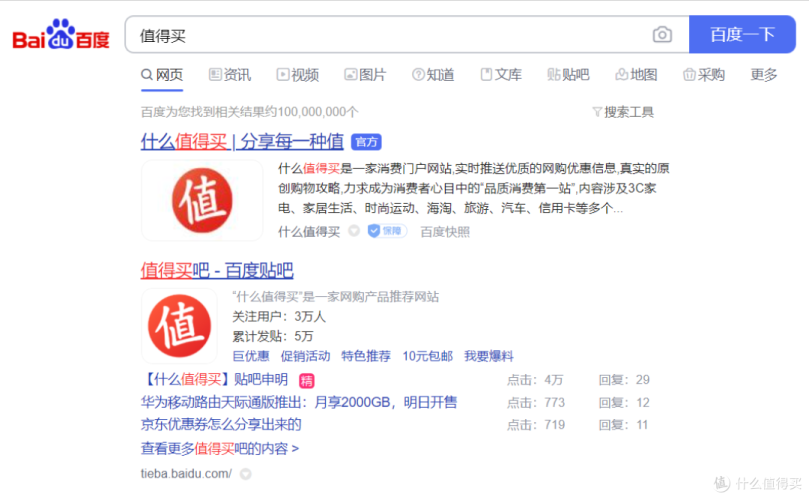This screenshot has width=809, height=500.
Task: Switch to the 资讯 tab
Action: pyautogui.click(x=230, y=75)
